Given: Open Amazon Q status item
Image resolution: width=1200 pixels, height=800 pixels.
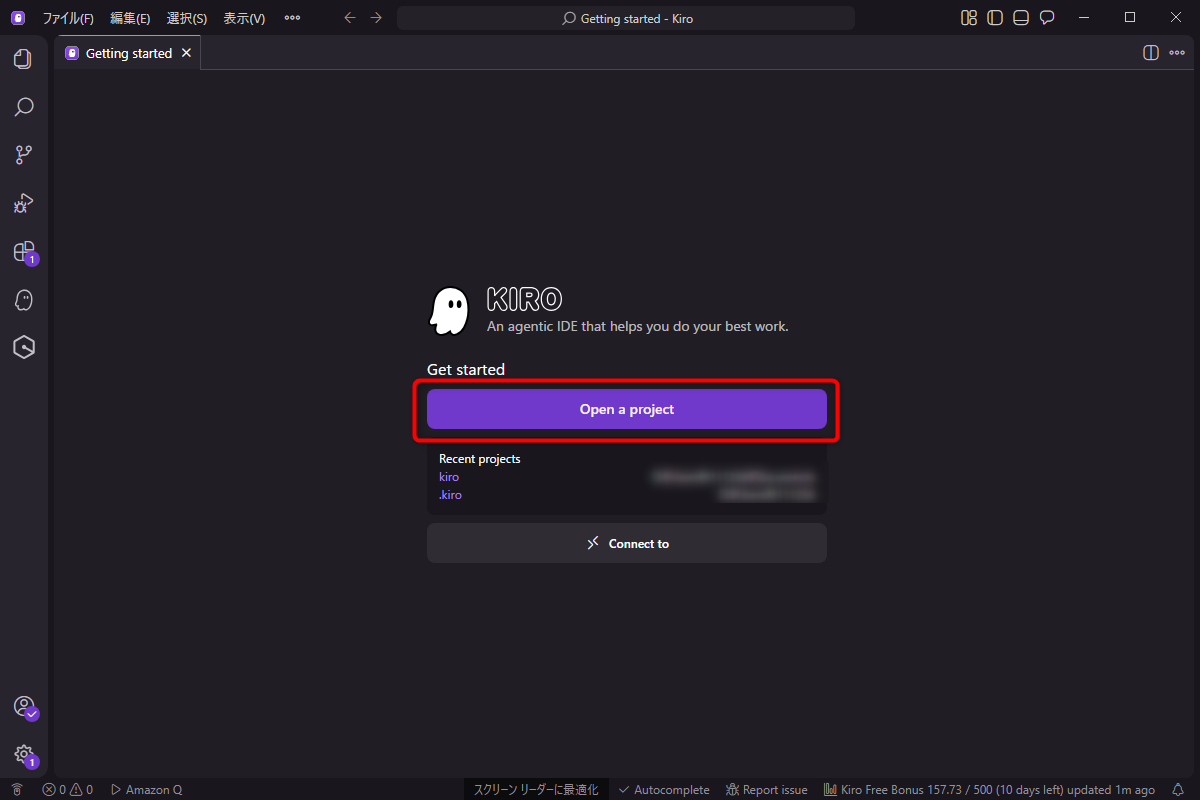Looking at the screenshot, I should [x=146, y=790].
